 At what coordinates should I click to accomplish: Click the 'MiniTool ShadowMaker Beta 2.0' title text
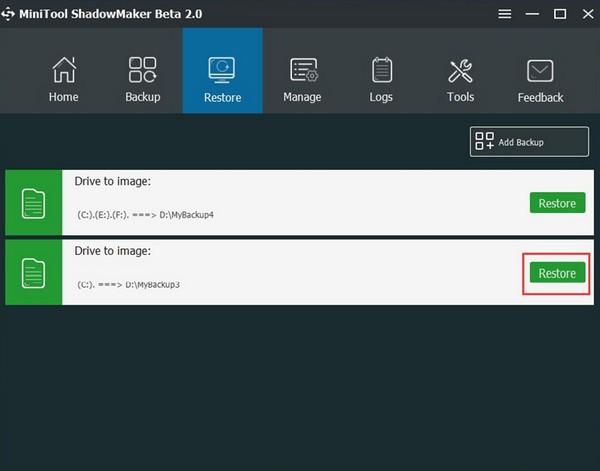(x=111, y=14)
